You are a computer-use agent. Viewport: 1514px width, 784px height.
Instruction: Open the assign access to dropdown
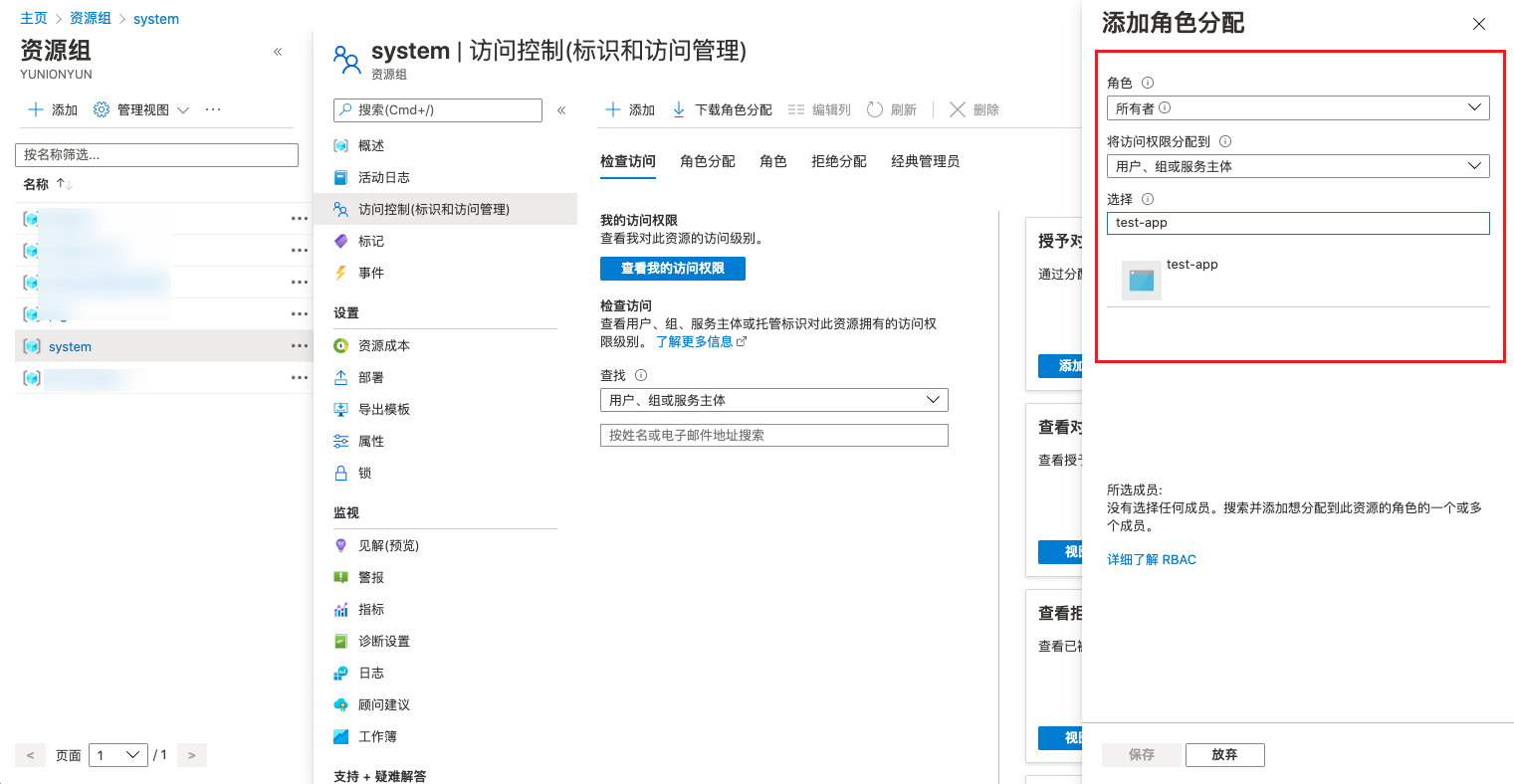1297,166
